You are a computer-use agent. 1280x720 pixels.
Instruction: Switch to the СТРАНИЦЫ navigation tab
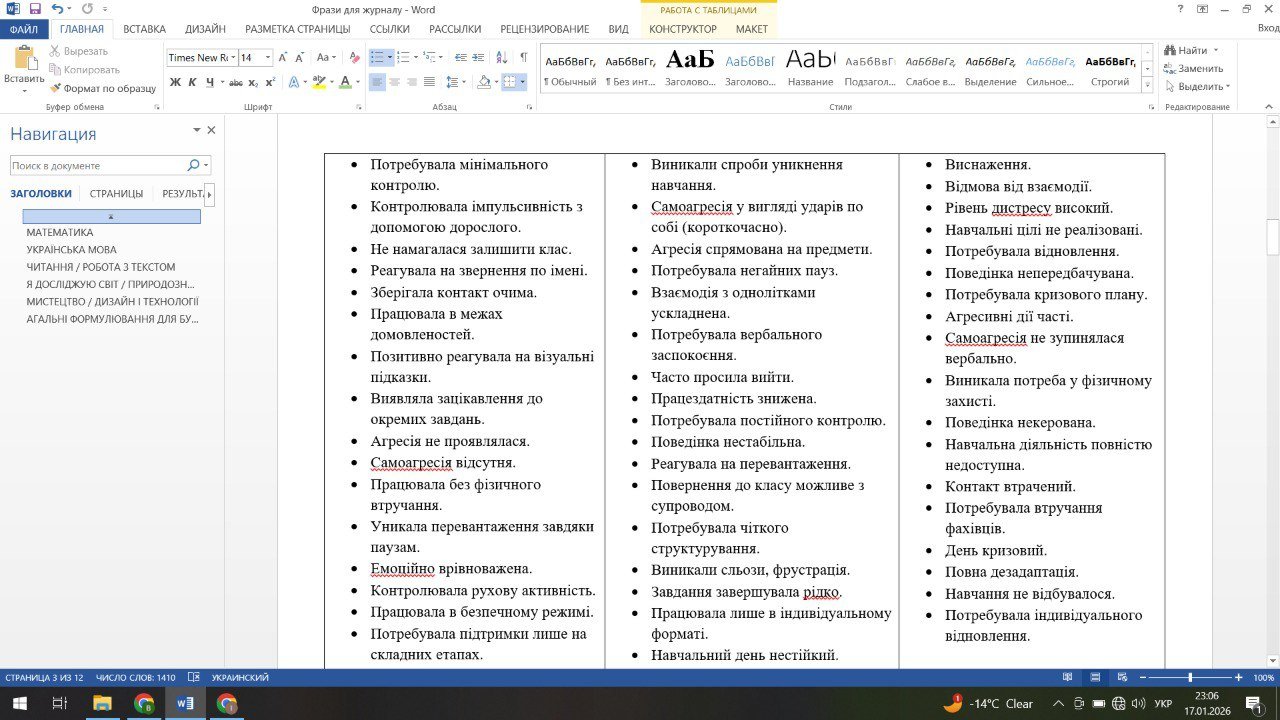116,193
